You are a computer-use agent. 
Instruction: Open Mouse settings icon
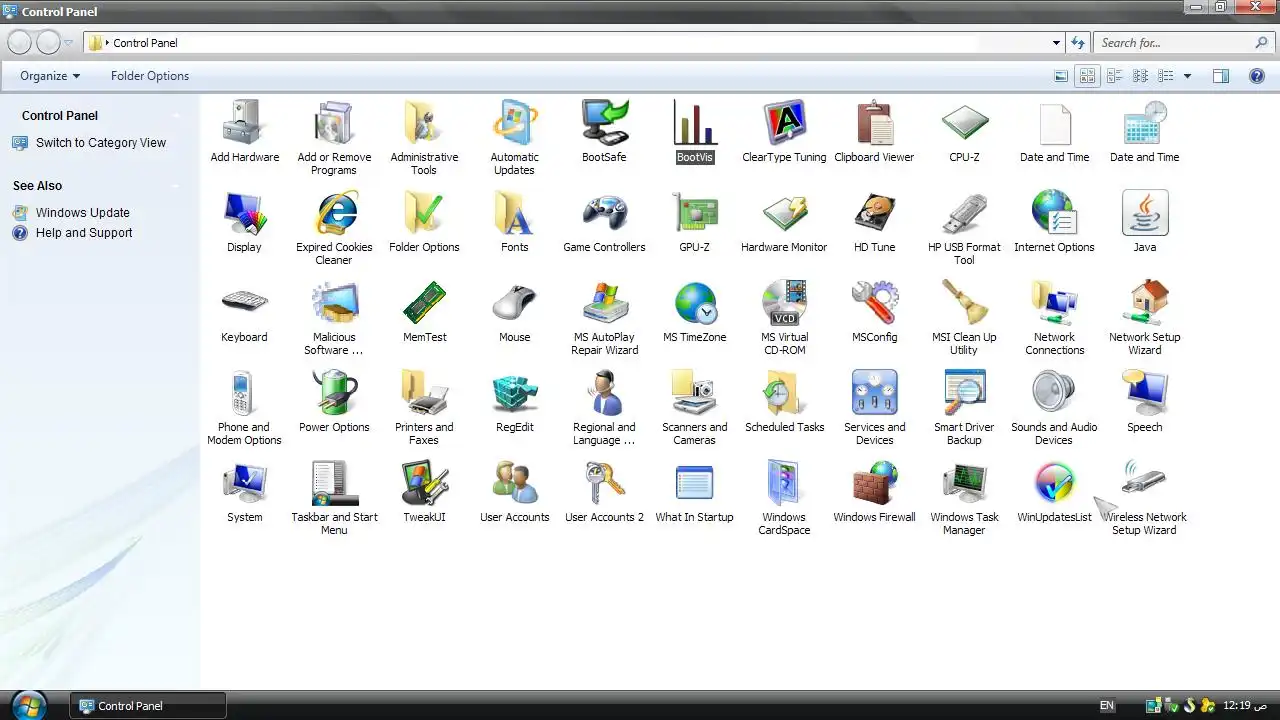tap(514, 312)
